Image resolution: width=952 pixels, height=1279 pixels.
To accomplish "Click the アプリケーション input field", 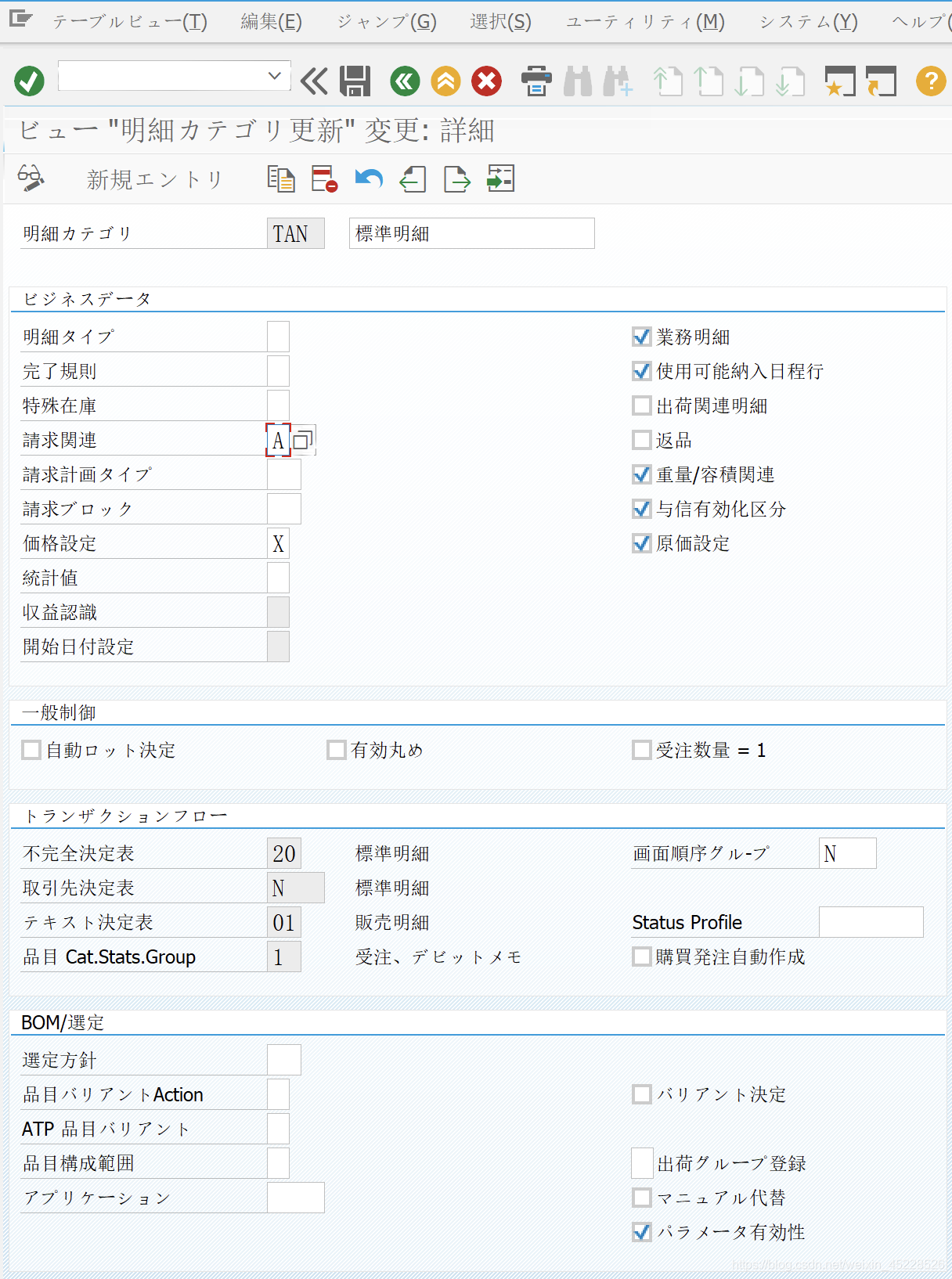I will pyautogui.click(x=296, y=1198).
